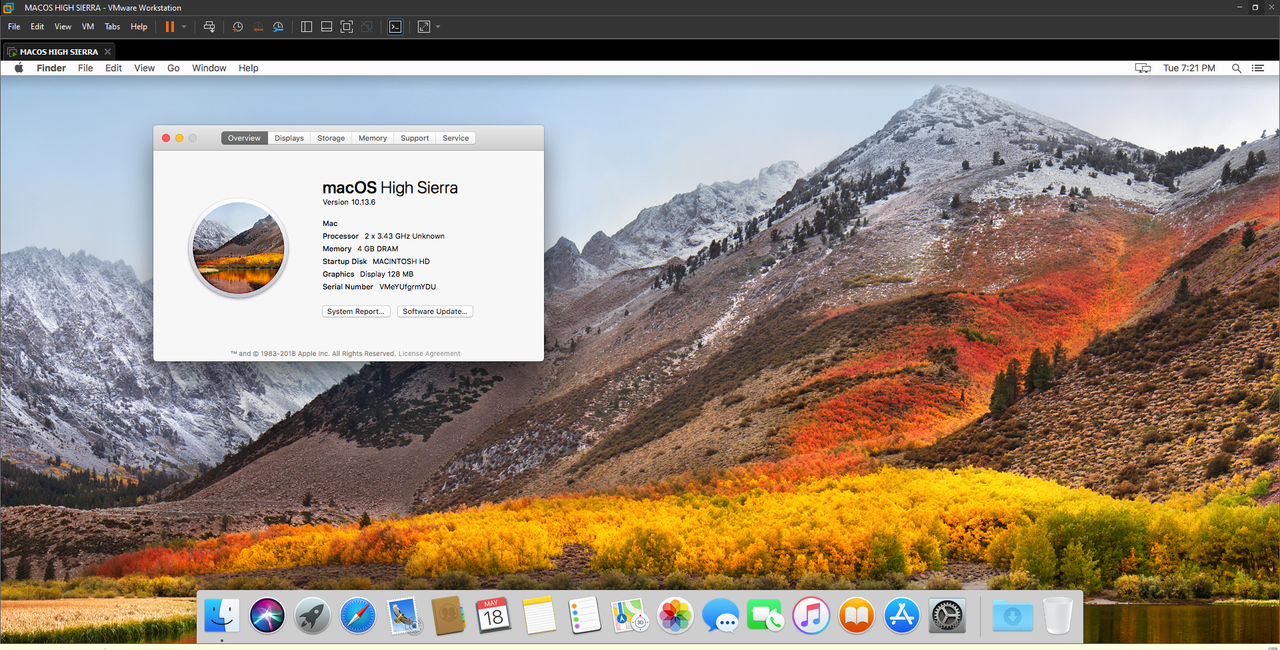Select the Overview tab

pos(244,138)
